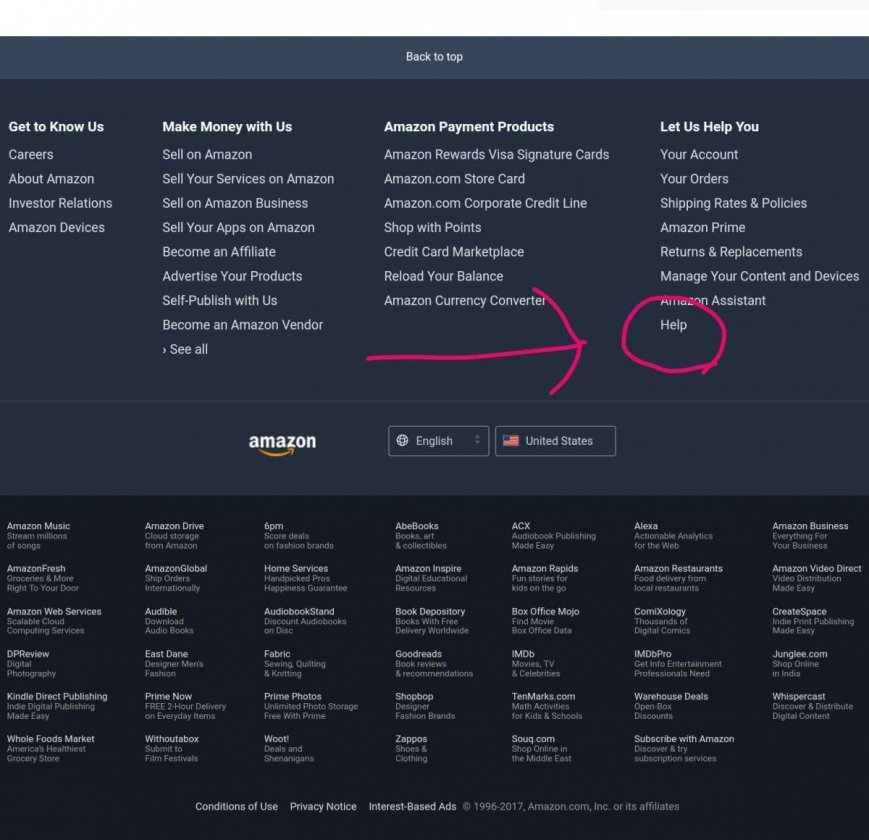This screenshot has height=840, width=869.
Task: Open 6pm fashion deals link
Action: pos(299,536)
